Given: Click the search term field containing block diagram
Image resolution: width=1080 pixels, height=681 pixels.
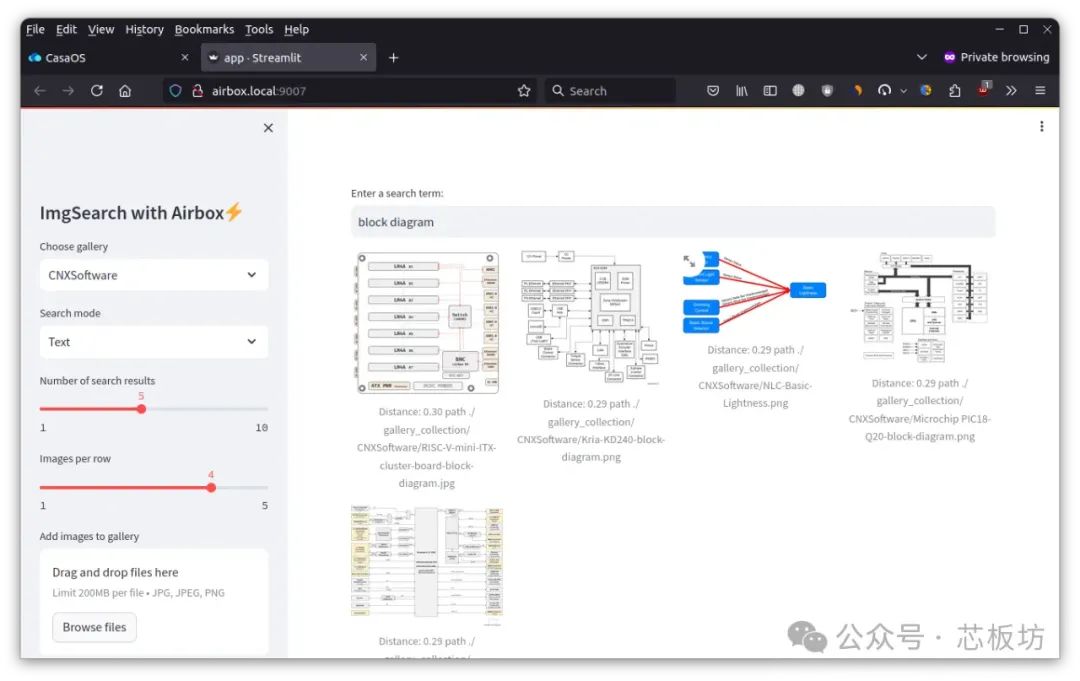Looking at the screenshot, I should point(672,222).
